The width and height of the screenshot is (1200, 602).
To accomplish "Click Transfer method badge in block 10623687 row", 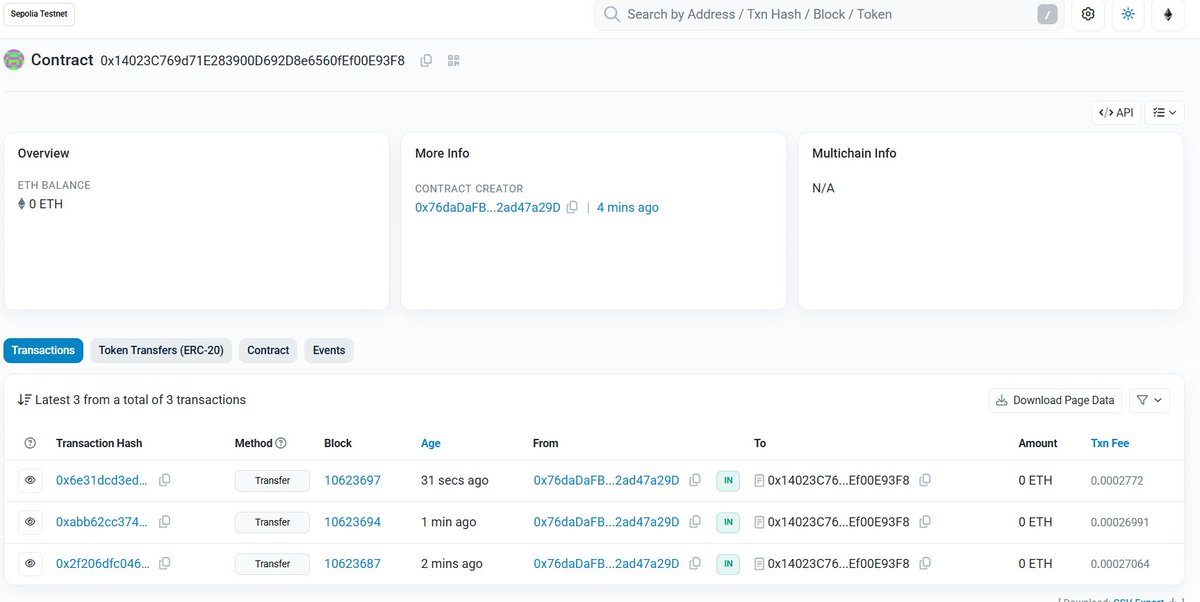I will click(272, 564).
